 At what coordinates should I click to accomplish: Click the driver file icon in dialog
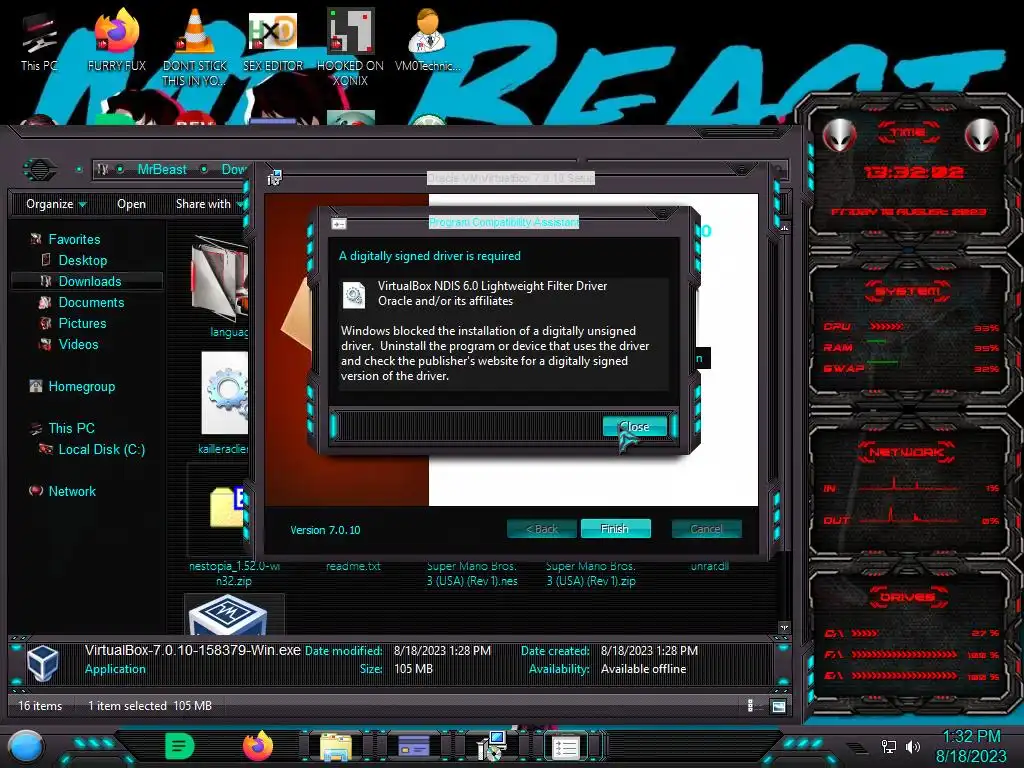[354, 295]
